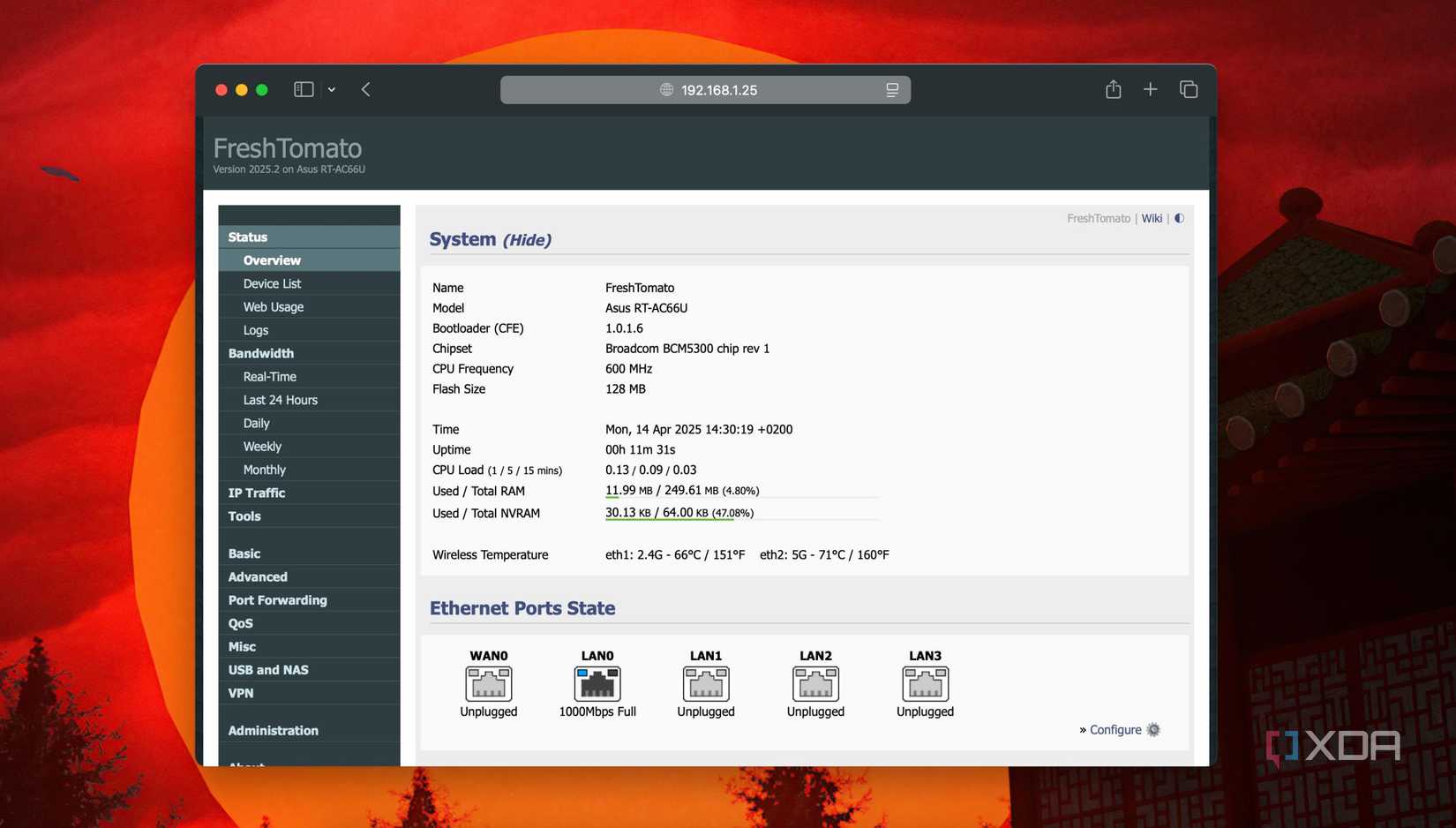Switch to the Device List page
The width and height of the screenshot is (1456, 828).
272,283
